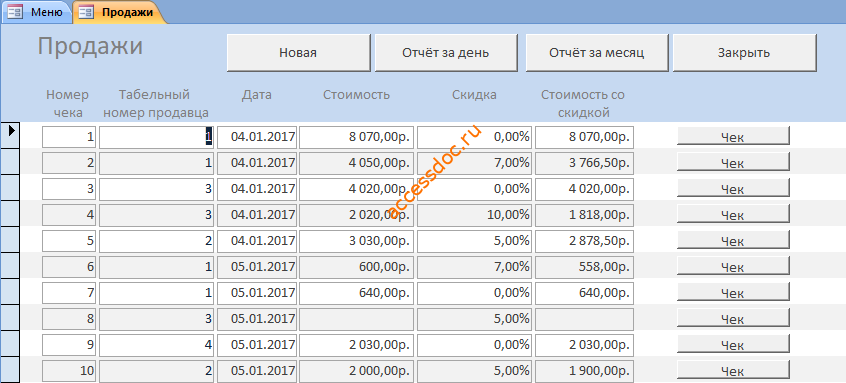Click the Номер чека field with 10
The width and height of the screenshot is (846, 383).
tap(69, 371)
